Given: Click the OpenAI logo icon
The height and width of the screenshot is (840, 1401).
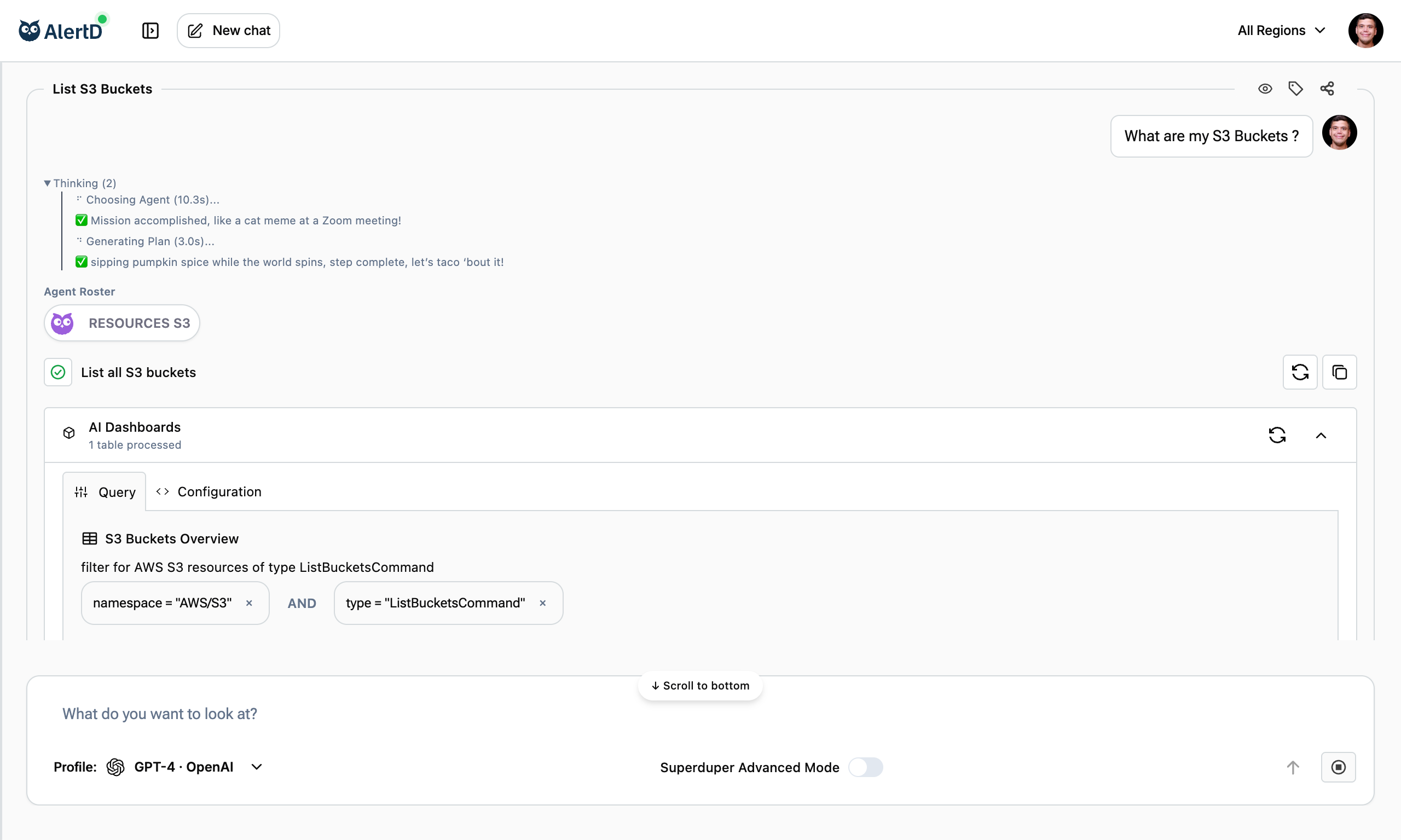Looking at the screenshot, I should (115, 767).
